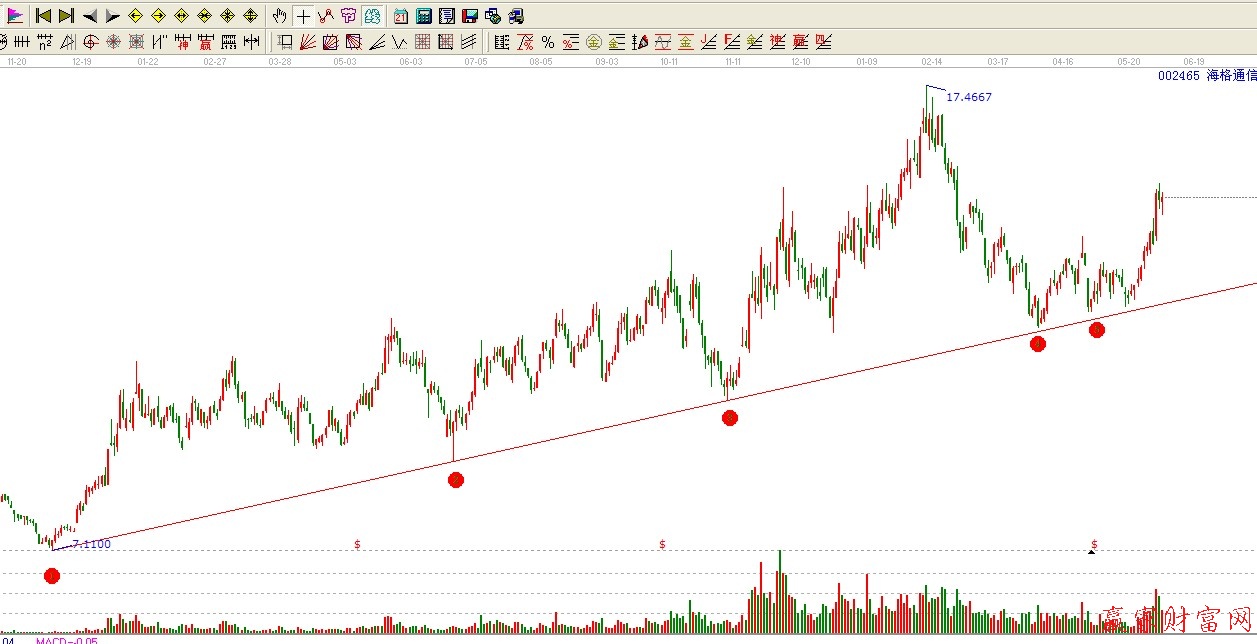The width and height of the screenshot is (1257, 644).
Task: Select the red fan lines drawing tool
Action: 308,42
